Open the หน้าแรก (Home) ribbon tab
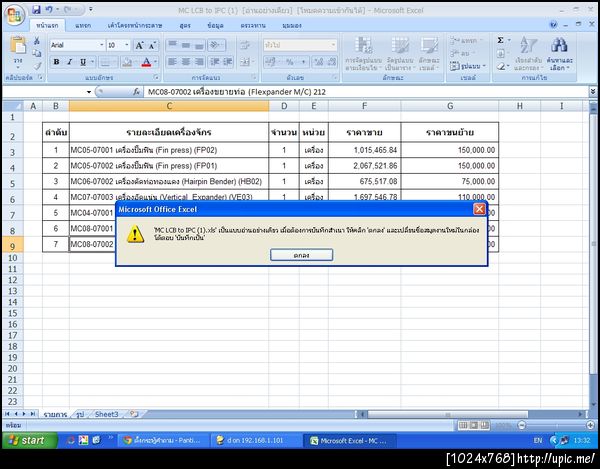 pyautogui.click(x=47, y=25)
